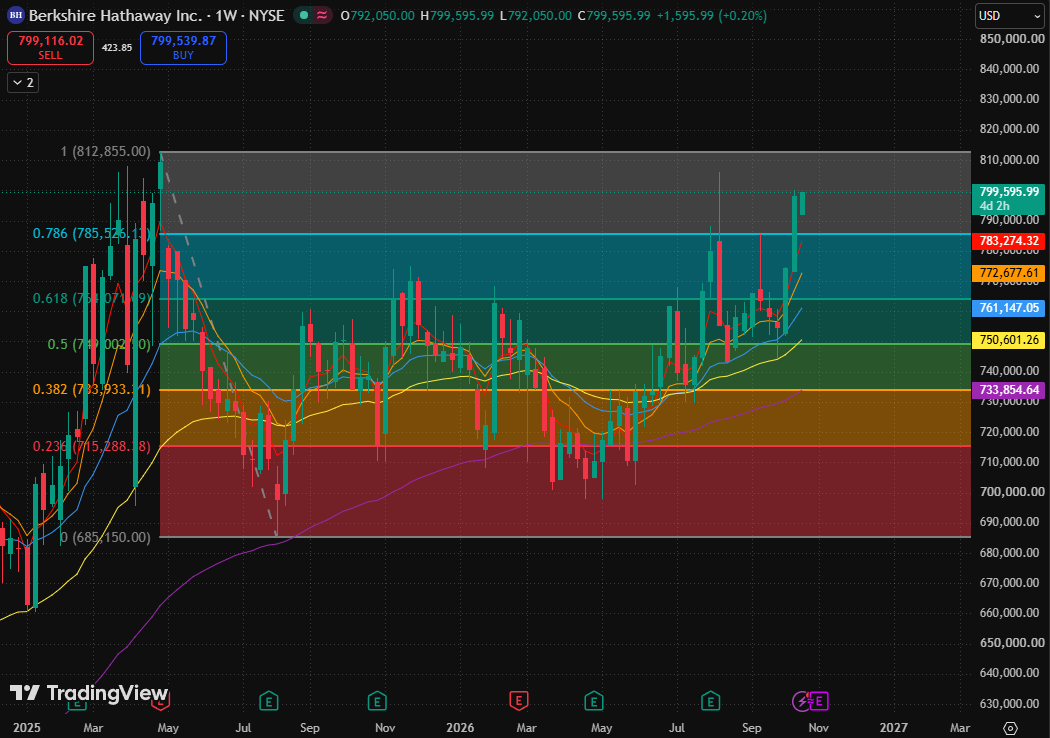Click the purple lightning event icon

tap(801, 701)
